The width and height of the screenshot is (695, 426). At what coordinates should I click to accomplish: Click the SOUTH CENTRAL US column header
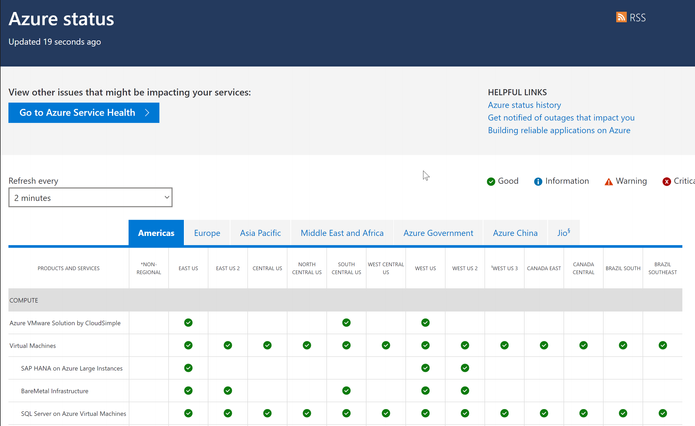[x=346, y=268]
